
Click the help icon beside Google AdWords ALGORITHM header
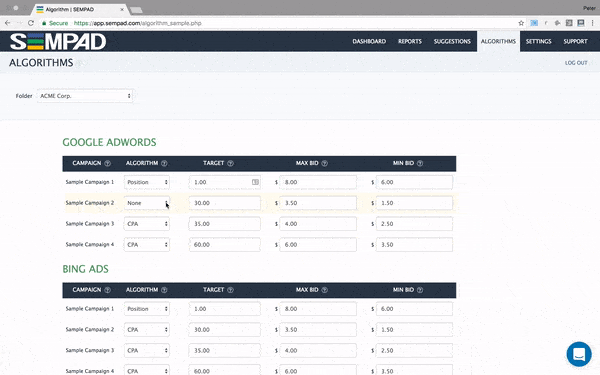tap(164, 163)
